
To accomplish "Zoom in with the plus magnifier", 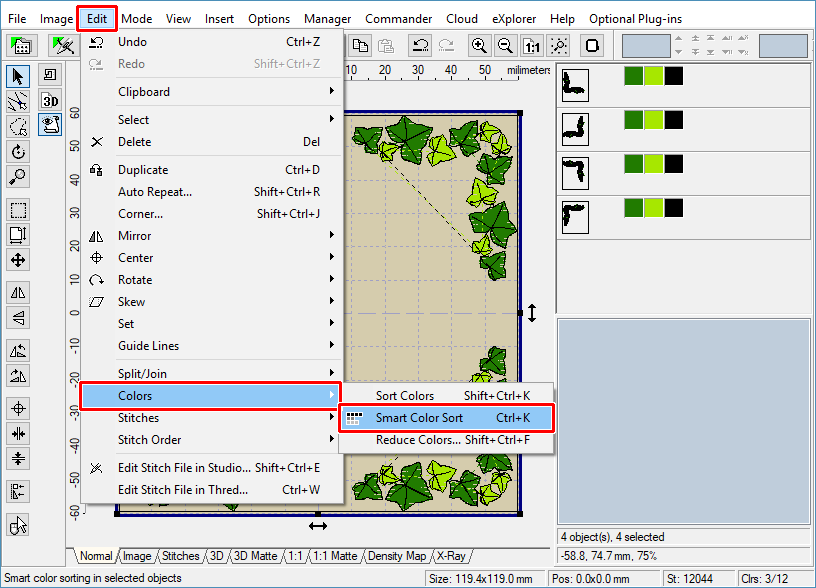I will (x=479, y=46).
